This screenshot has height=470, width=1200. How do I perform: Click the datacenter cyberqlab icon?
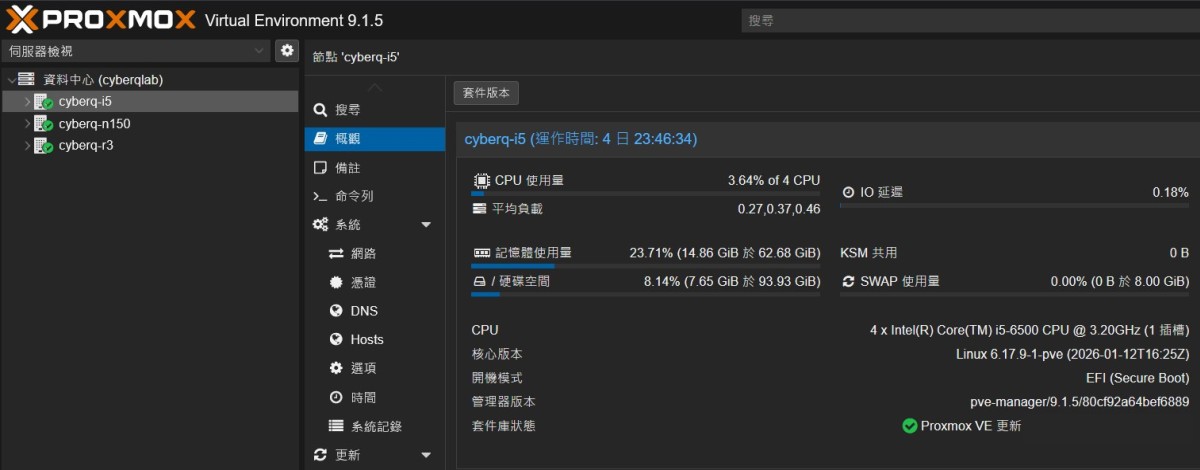point(26,80)
